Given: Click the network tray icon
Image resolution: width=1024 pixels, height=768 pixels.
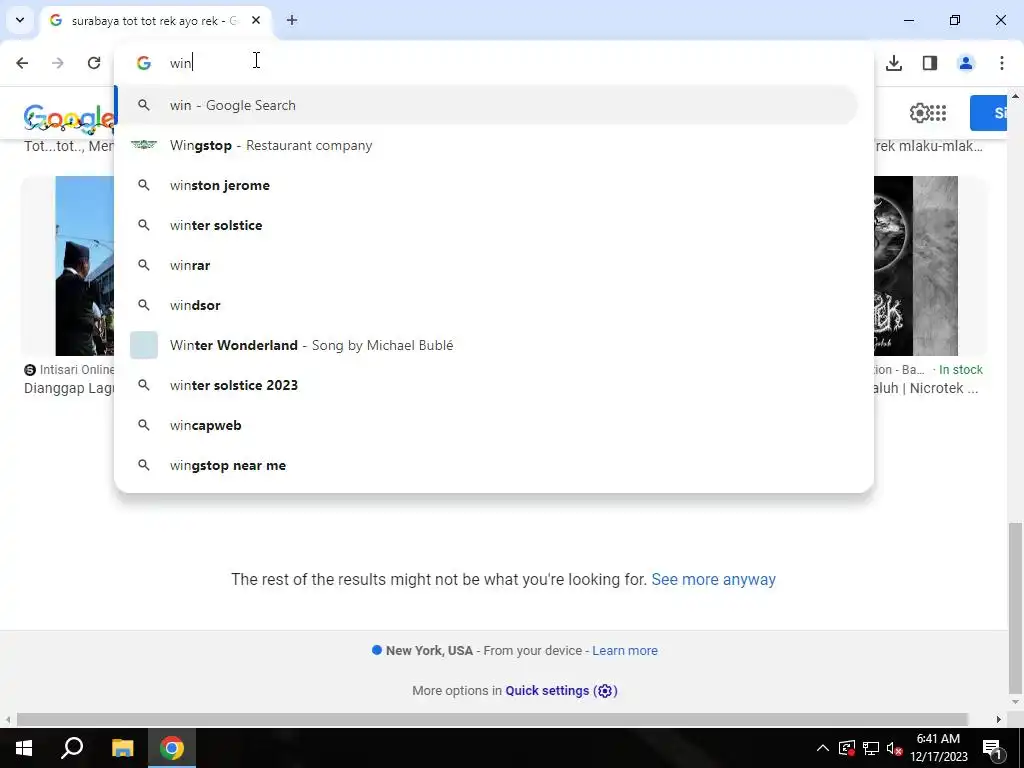Looking at the screenshot, I should tap(871, 748).
